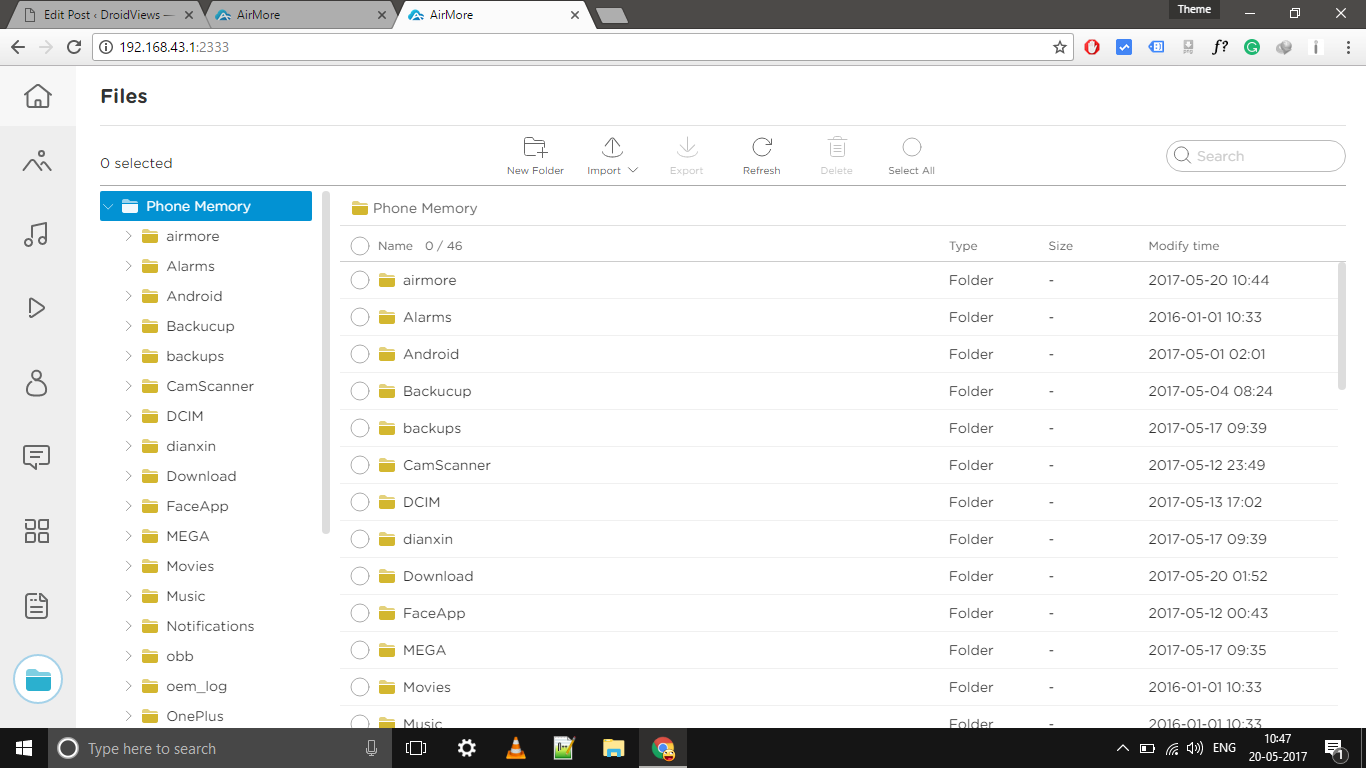
Task: Open the FaceApp folder in file list
Action: pos(434,613)
